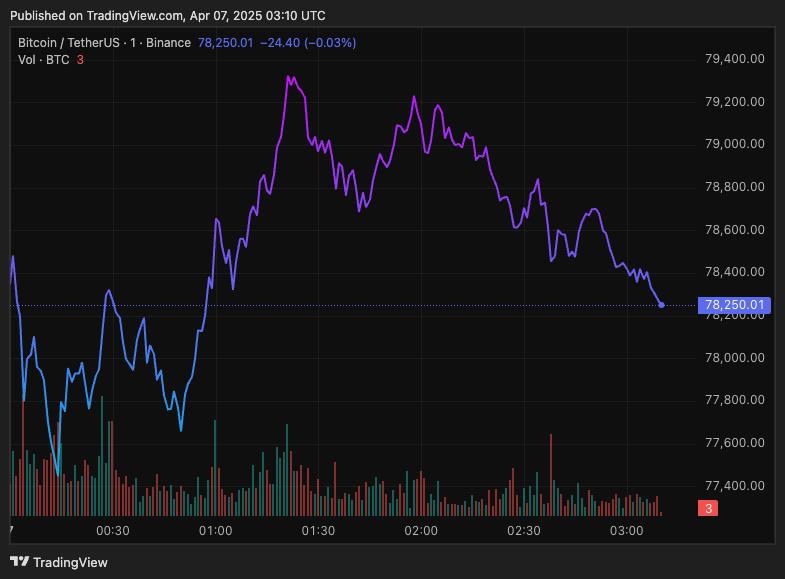
Task: Click the 03:00 time axis label
Action: coord(626,530)
